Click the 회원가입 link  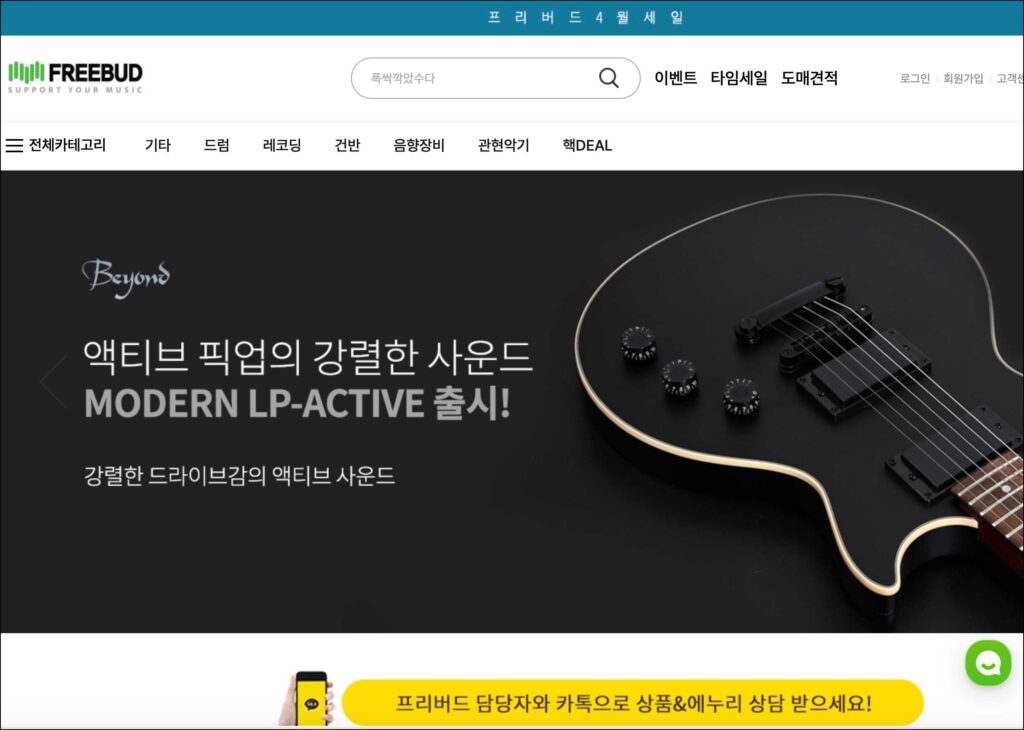(963, 78)
